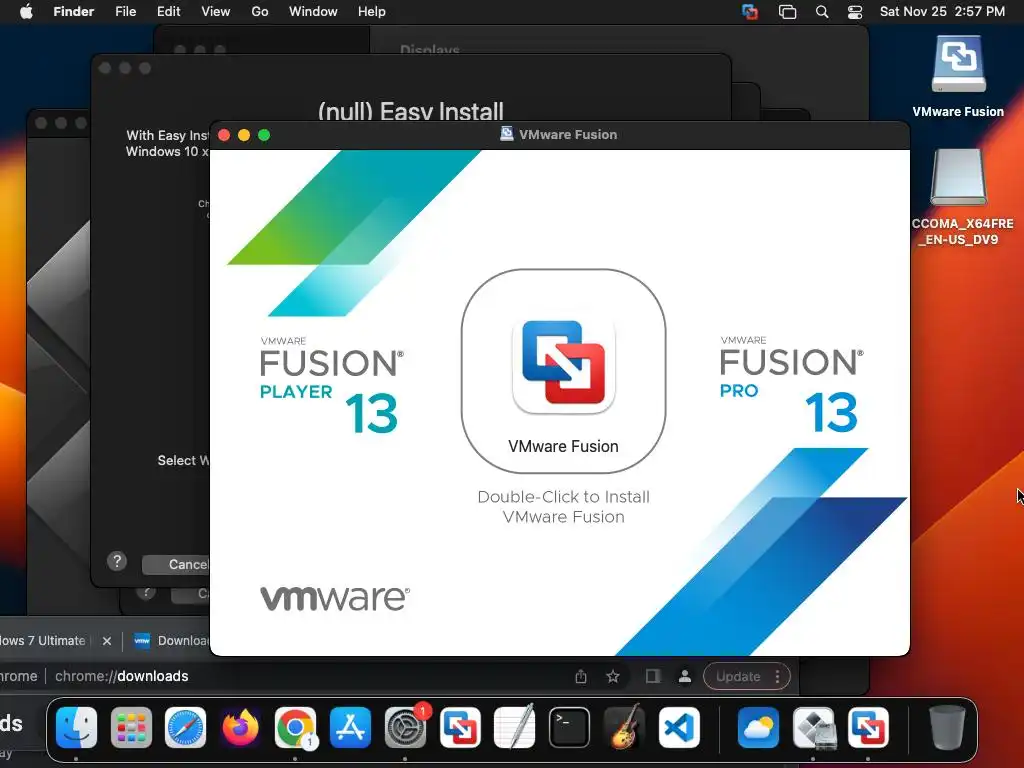Image resolution: width=1024 pixels, height=768 pixels.
Task: Click the date and time in menu bar
Action: pyautogui.click(x=942, y=12)
